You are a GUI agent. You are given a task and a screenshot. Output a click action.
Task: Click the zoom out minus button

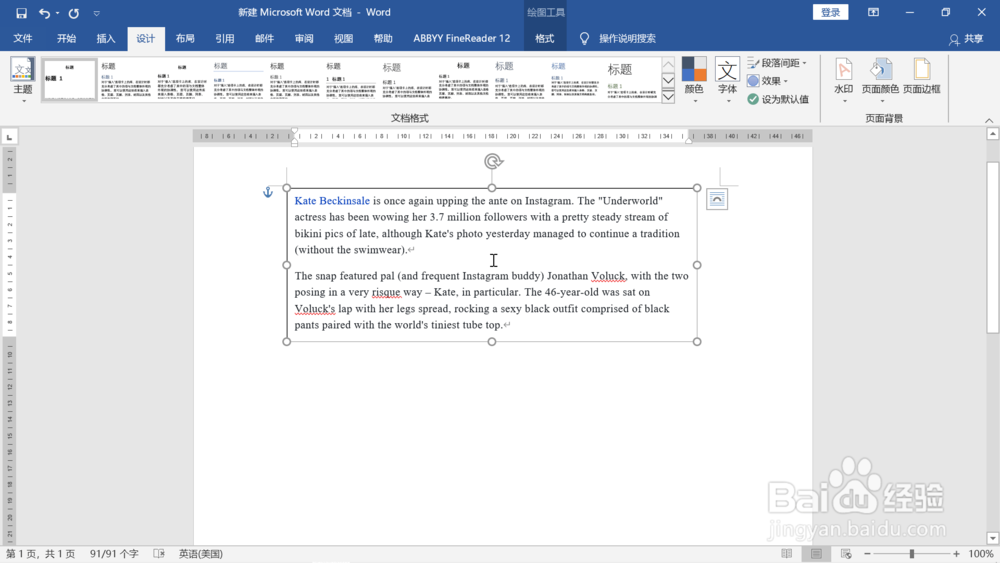point(867,553)
